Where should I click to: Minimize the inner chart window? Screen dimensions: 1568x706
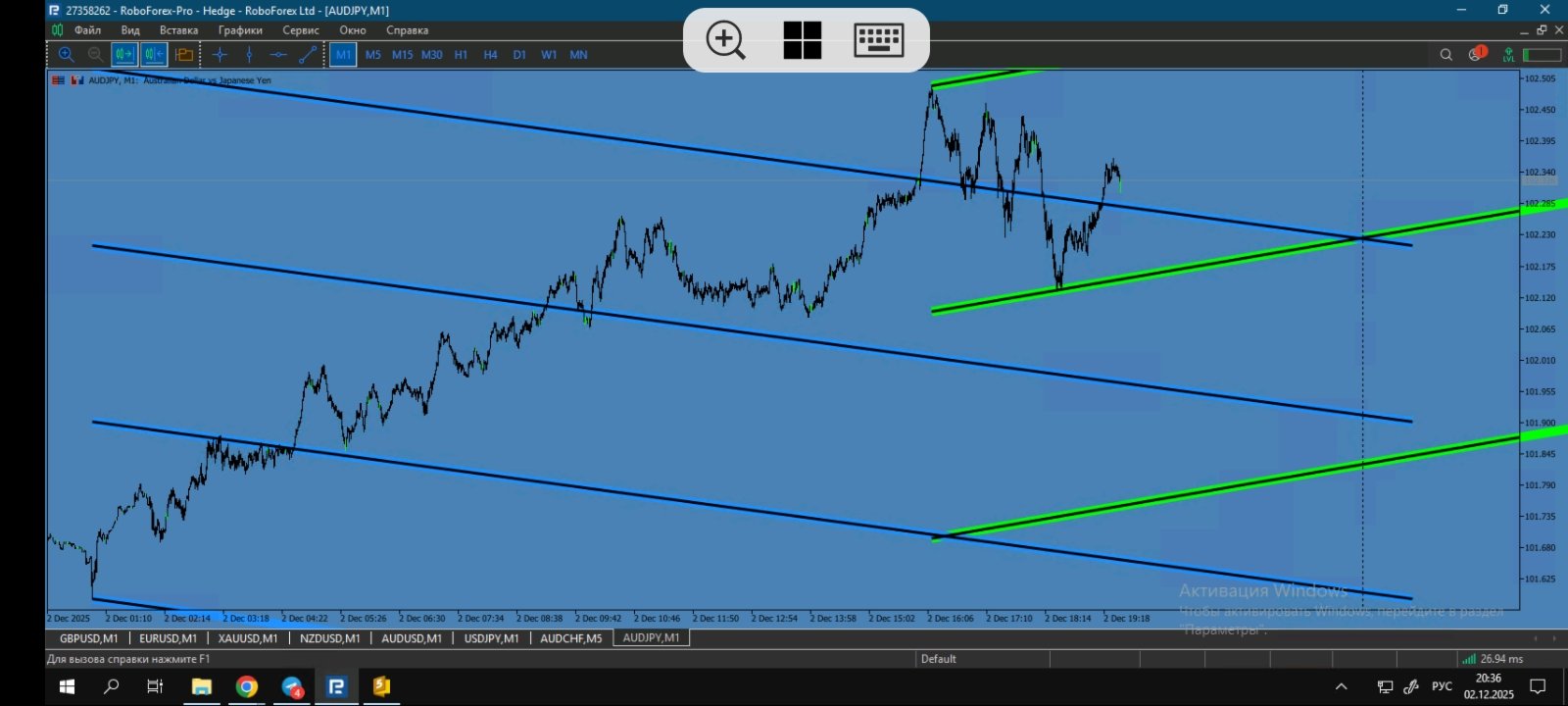point(1524,30)
